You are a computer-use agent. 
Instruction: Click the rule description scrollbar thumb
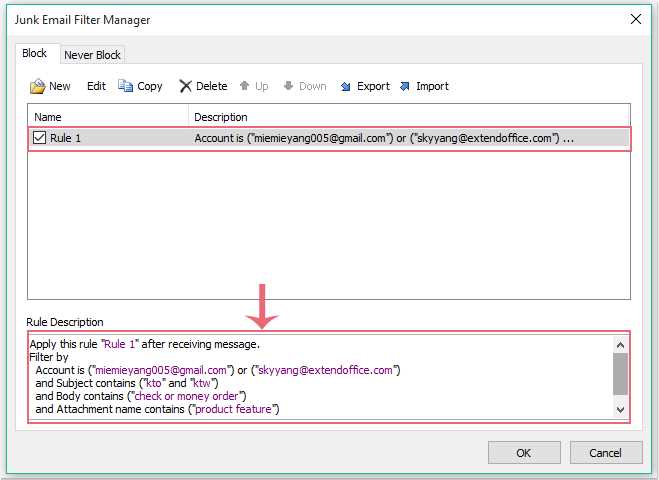620,374
